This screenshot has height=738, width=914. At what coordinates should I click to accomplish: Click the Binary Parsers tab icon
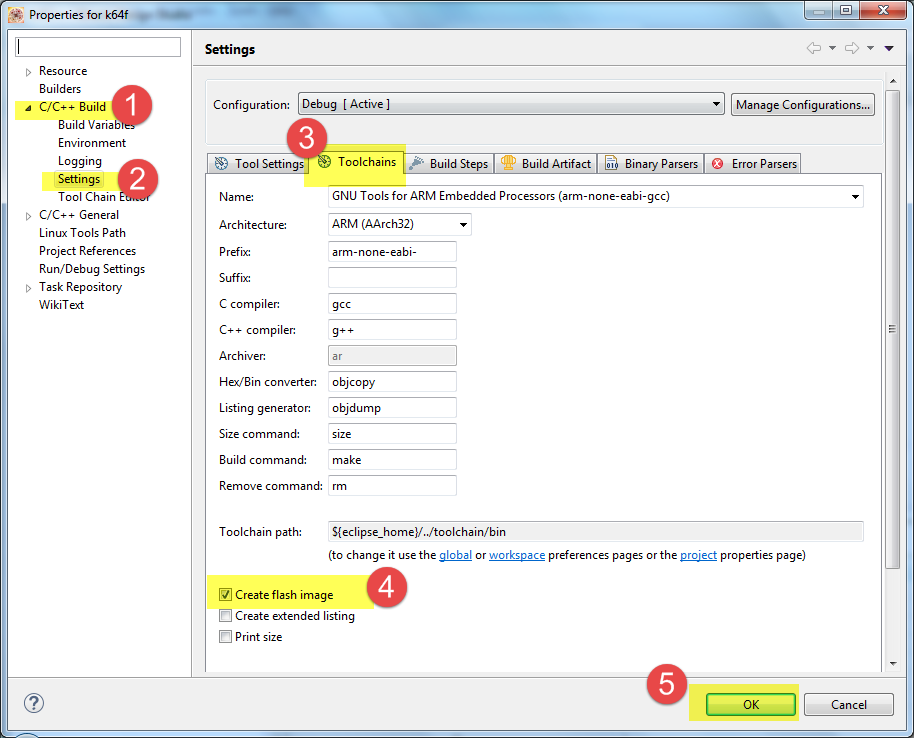[611, 164]
